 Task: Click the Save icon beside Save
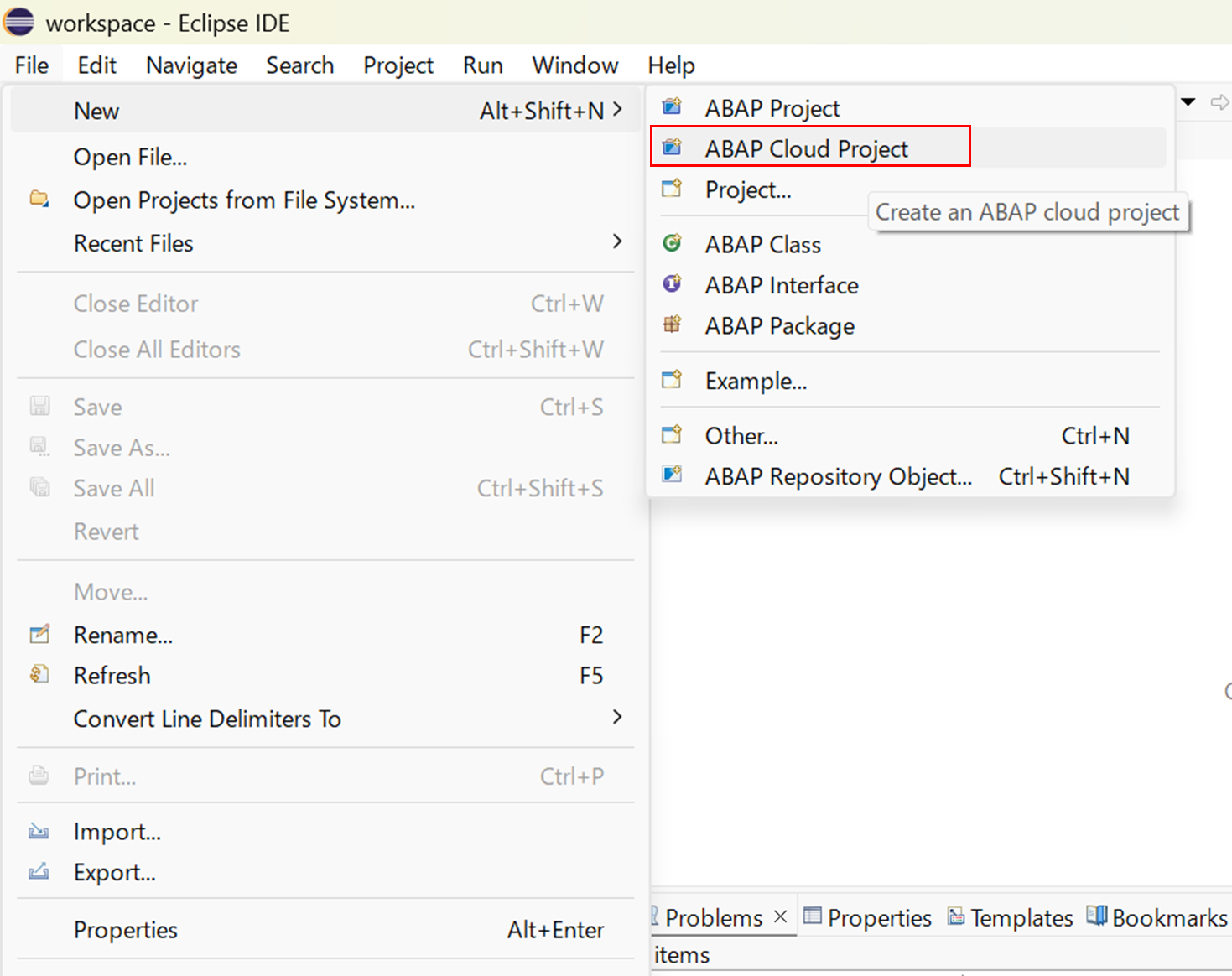(x=39, y=405)
